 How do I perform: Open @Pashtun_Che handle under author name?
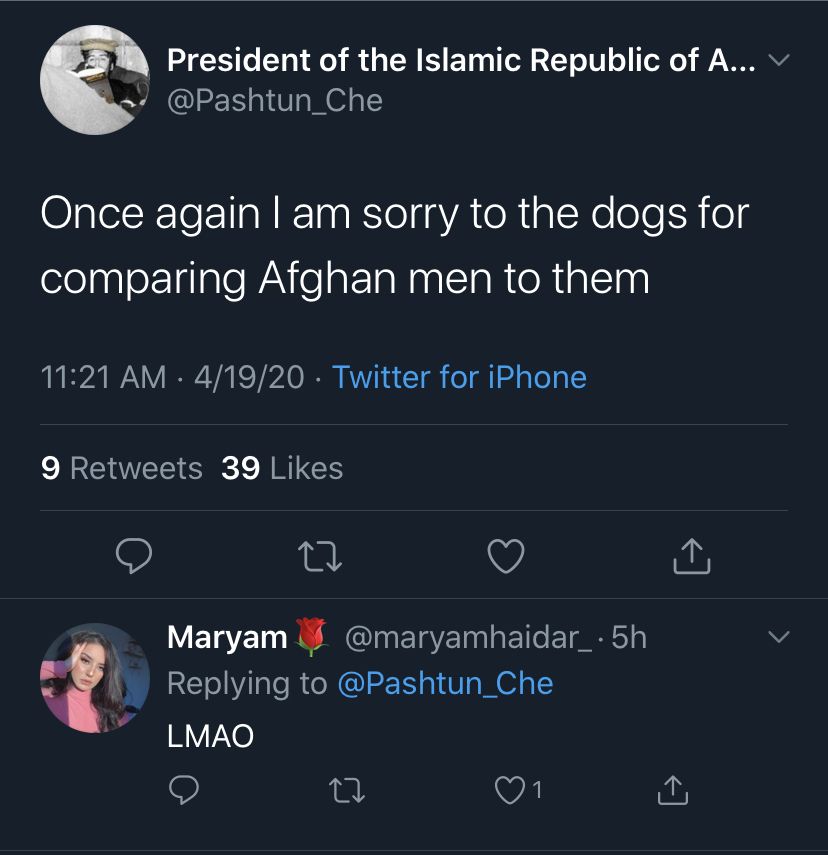(x=275, y=101)
